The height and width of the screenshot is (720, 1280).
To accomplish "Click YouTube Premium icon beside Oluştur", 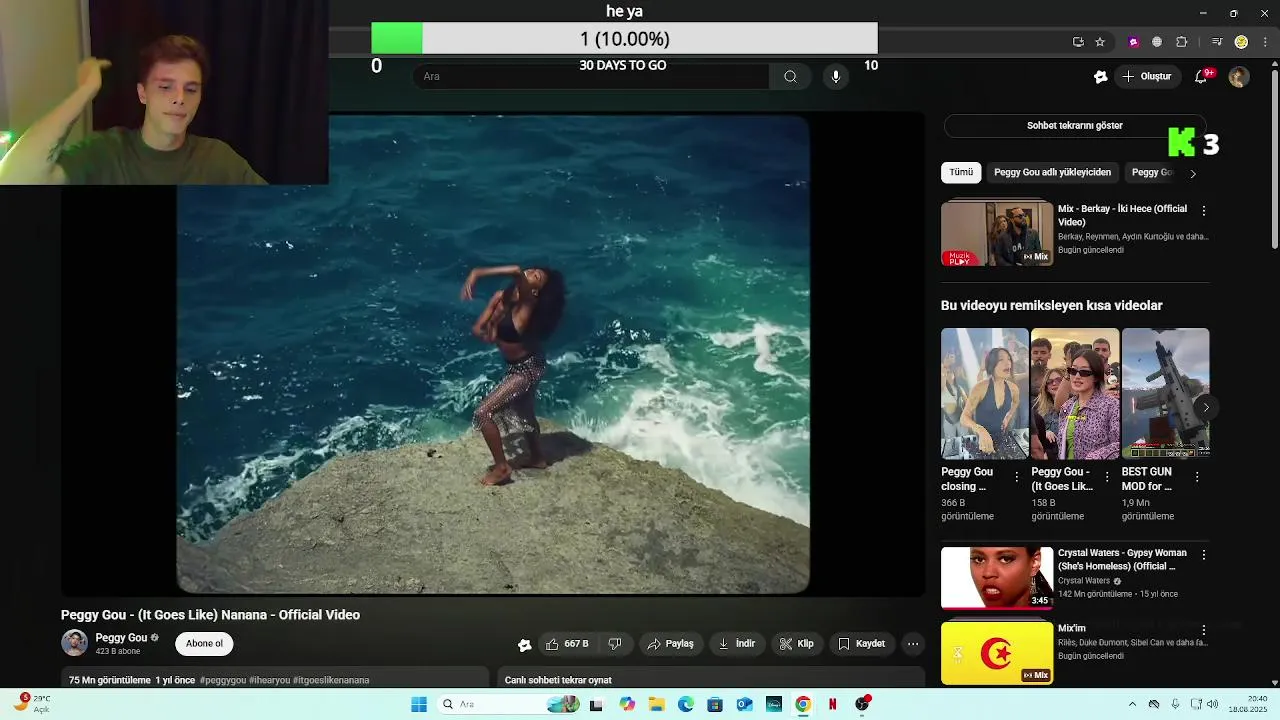I will (x=1100, y=76).
